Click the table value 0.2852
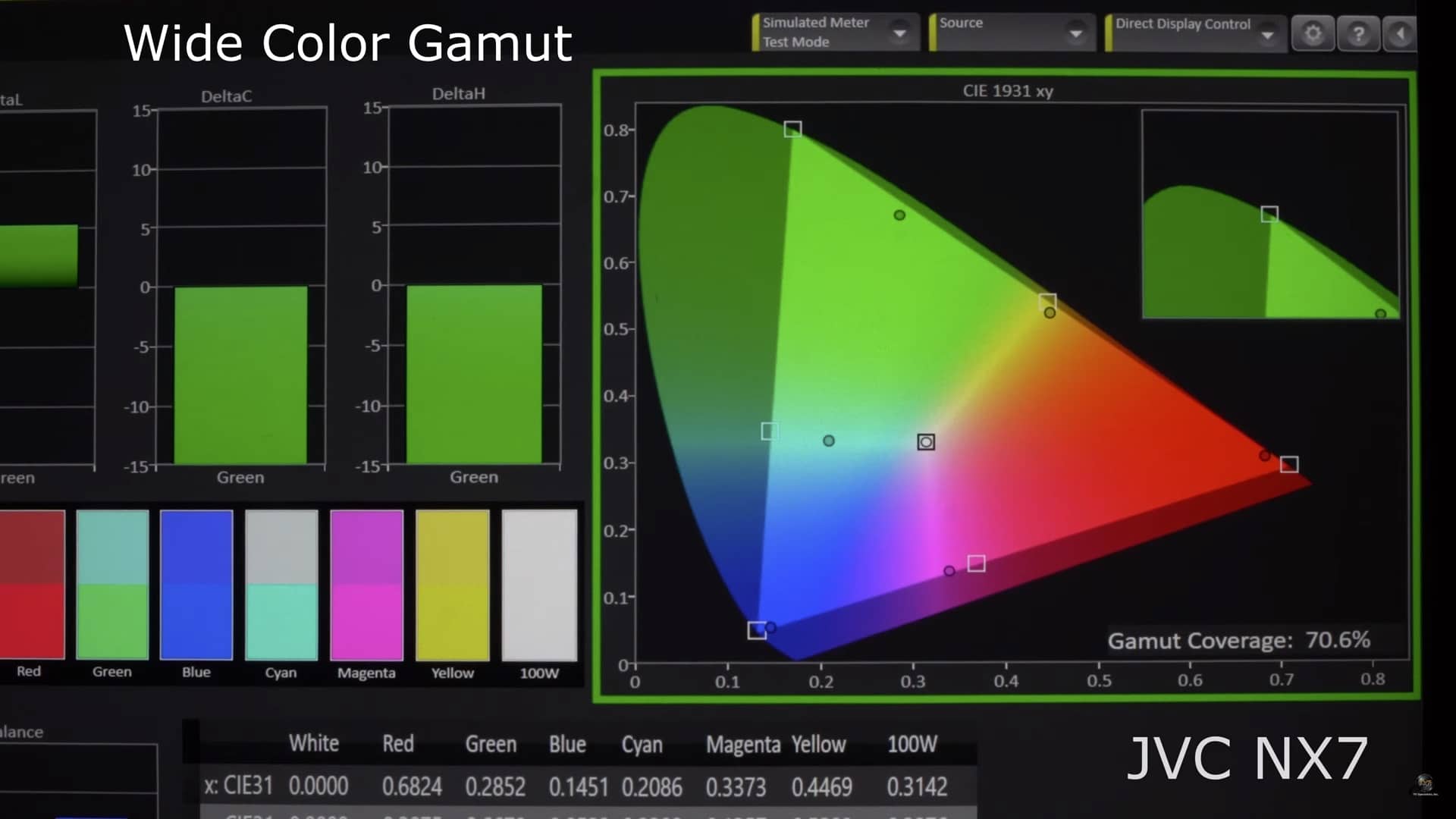This screenshot has height=819, width=1456. [495, 786]
